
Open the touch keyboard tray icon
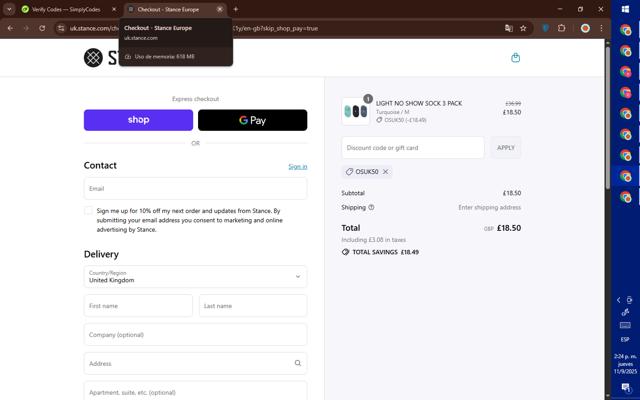click(x=625, y=325)
